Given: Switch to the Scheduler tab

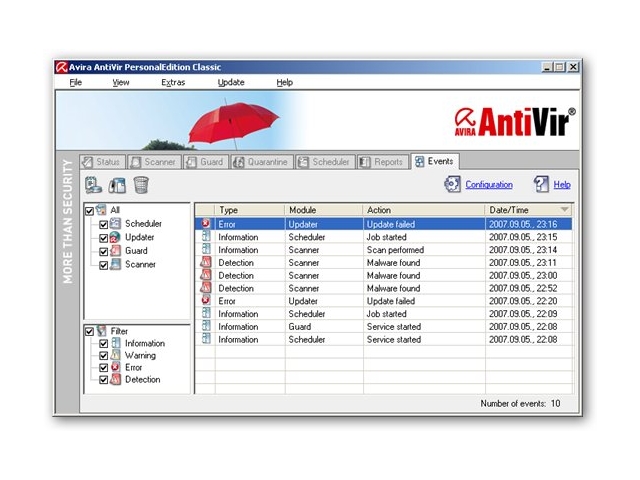Looking at the screenshot, I should 325,162.
